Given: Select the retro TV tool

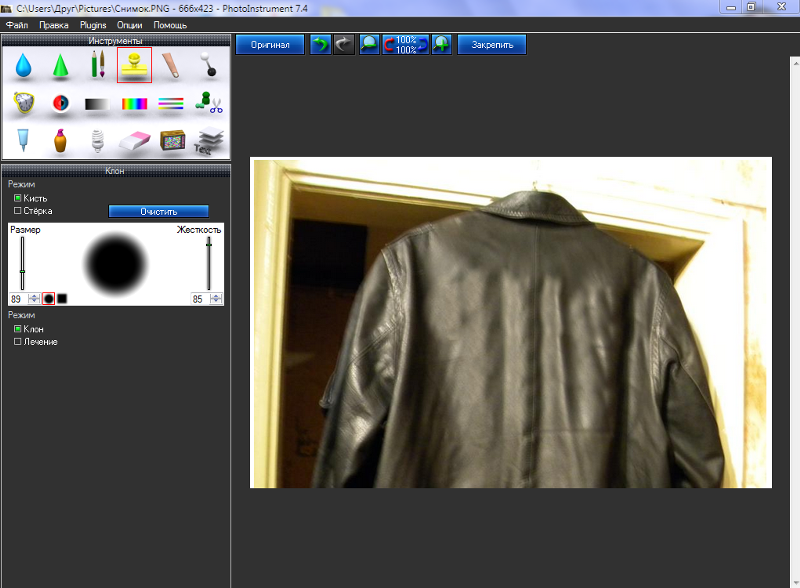Looking at the screenshot, I should point(172,141).
